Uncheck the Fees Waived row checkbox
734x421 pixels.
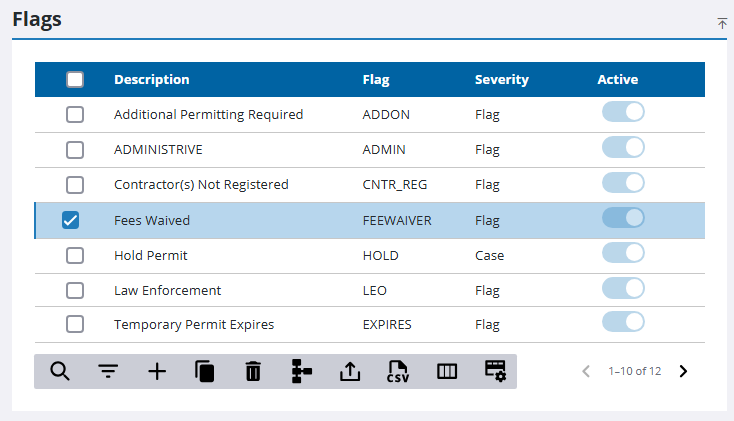coord(71,220)
